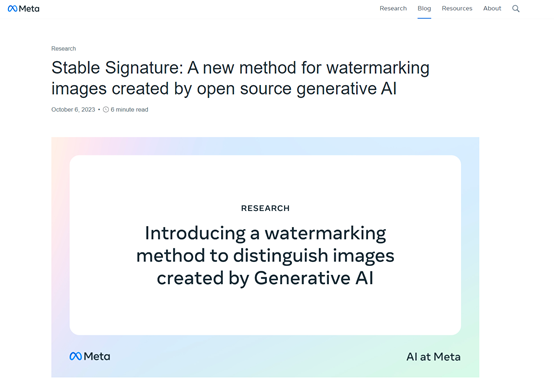Open the search magnifier icon

pos(516,9)
